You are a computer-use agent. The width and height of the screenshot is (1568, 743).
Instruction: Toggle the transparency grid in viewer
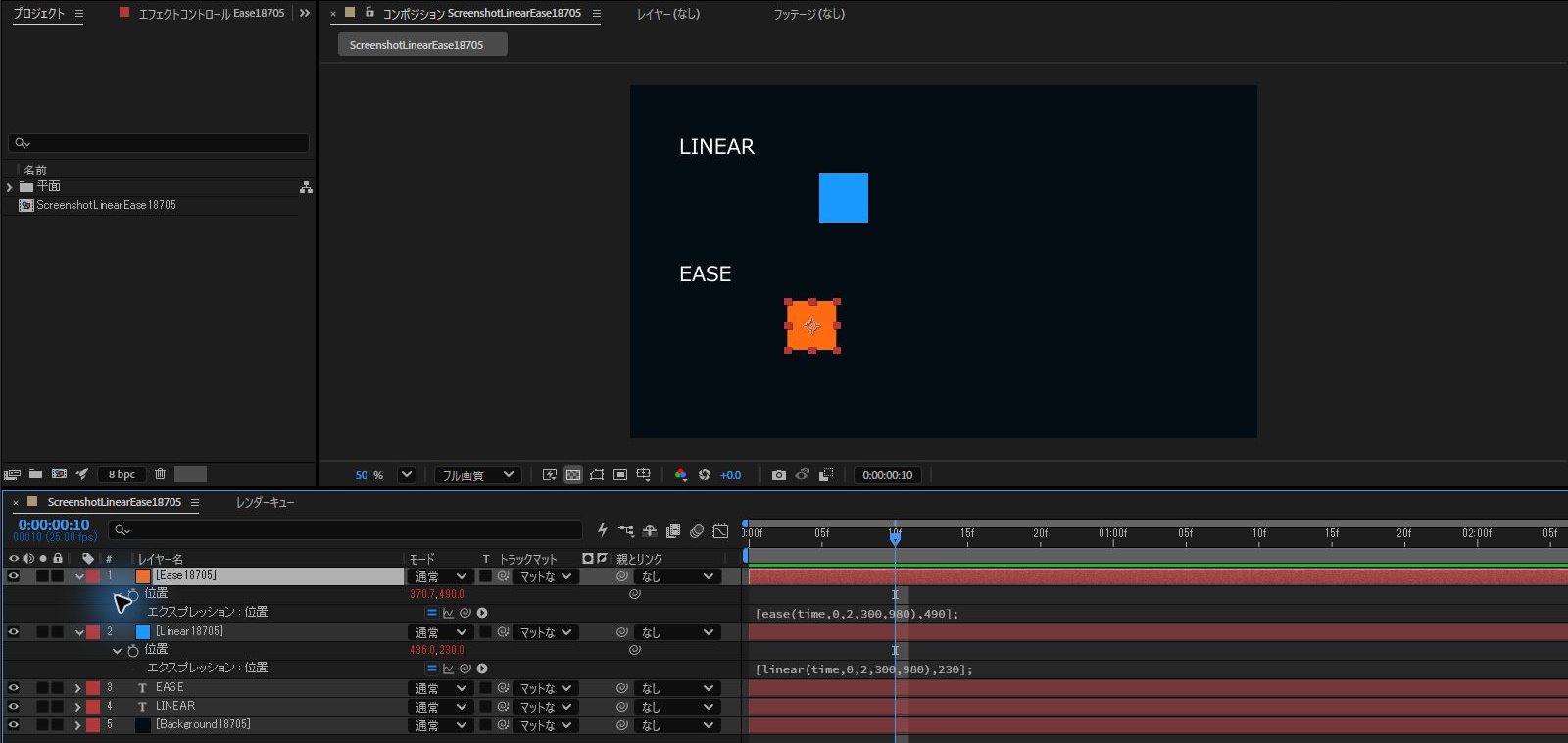click(x=573, y=475)
